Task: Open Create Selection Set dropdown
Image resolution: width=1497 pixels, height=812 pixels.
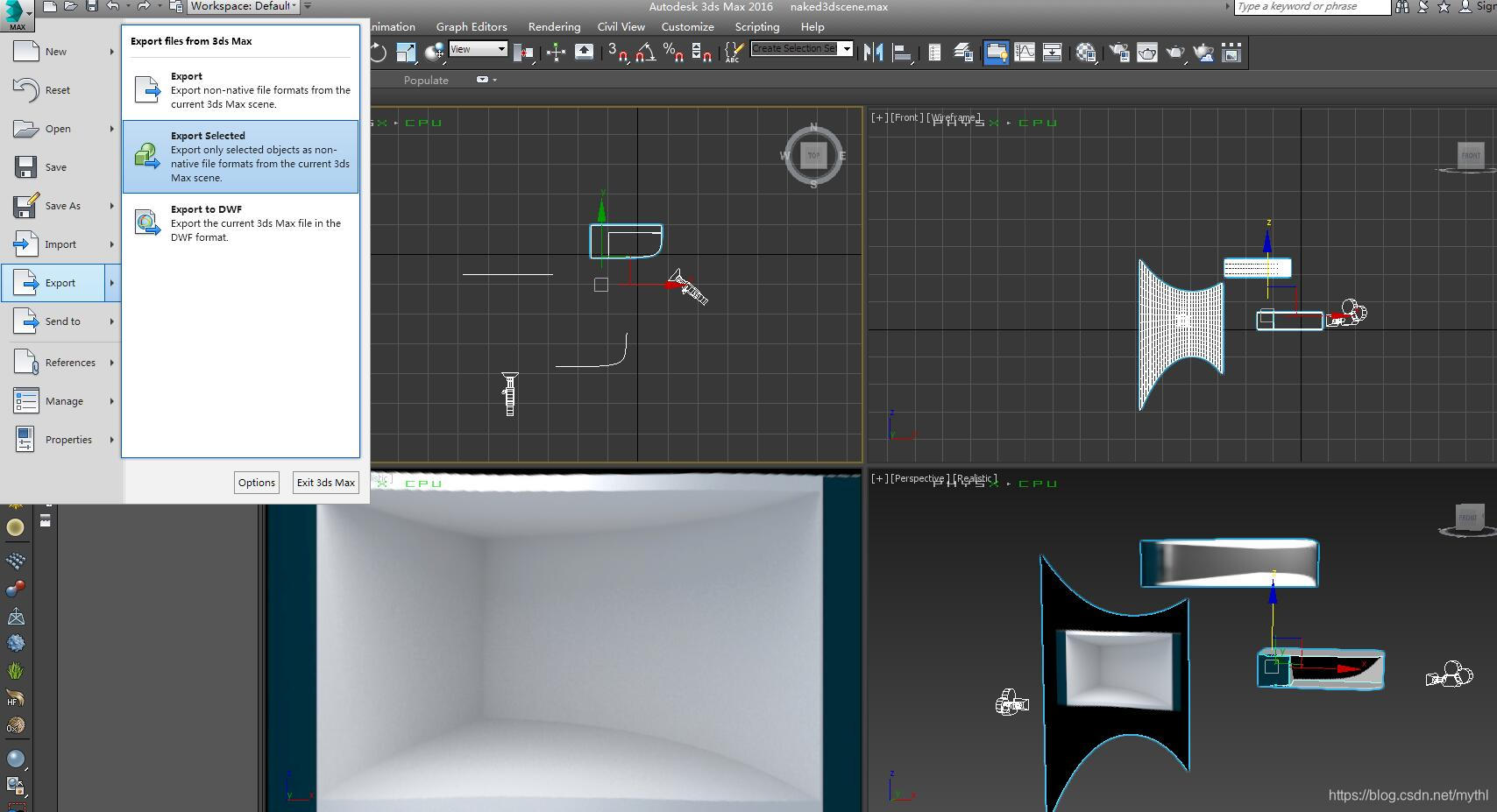Action: coord(802,48)
